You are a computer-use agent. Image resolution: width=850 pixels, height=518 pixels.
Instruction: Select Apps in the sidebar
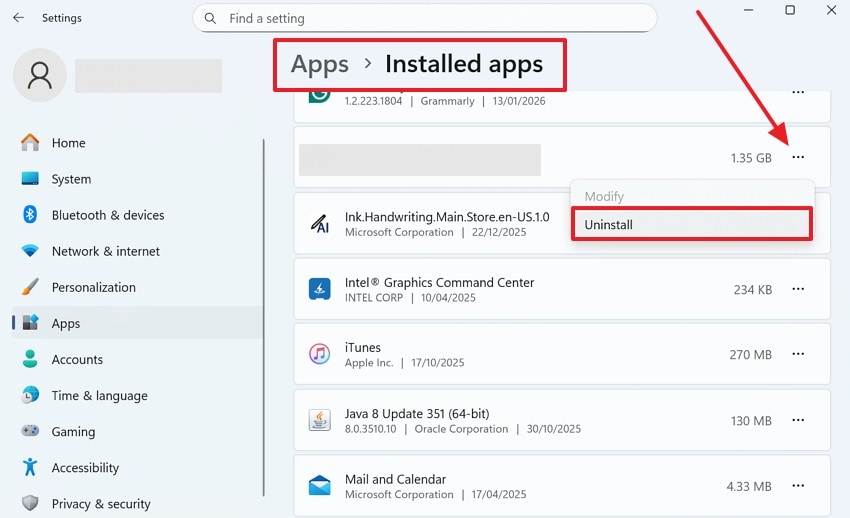pos(138,323)
